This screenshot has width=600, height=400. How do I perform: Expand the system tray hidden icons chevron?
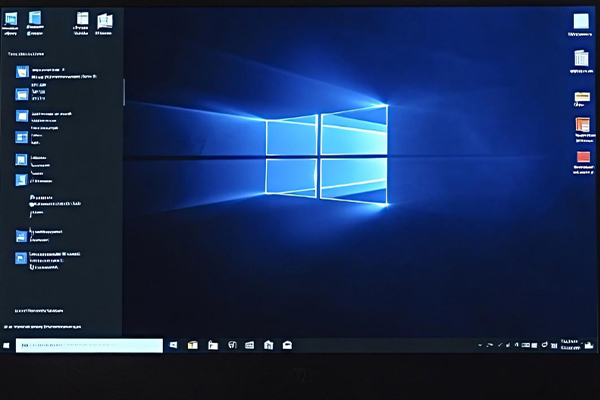click(480, 345)
